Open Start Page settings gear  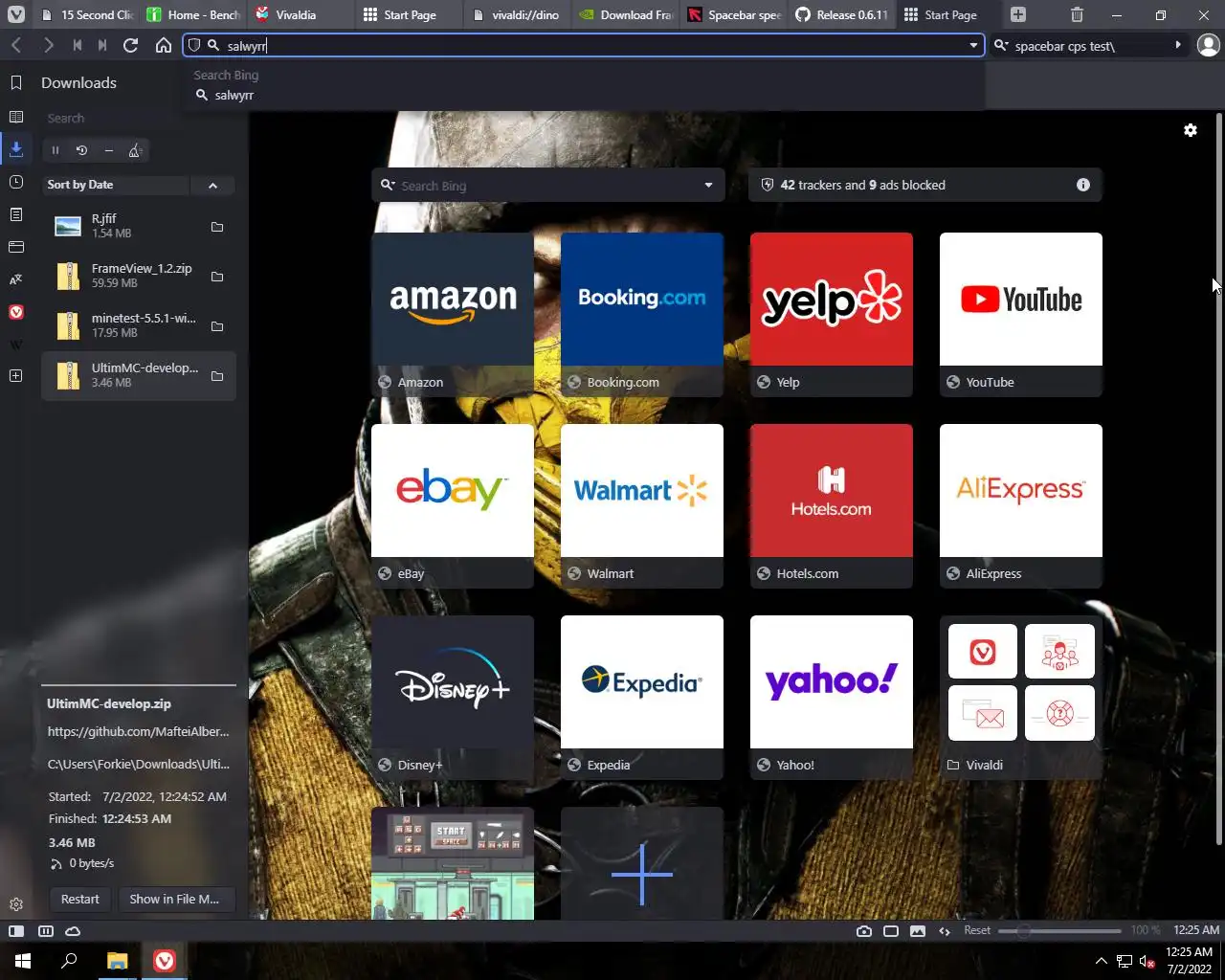[x=1191, y=130]
